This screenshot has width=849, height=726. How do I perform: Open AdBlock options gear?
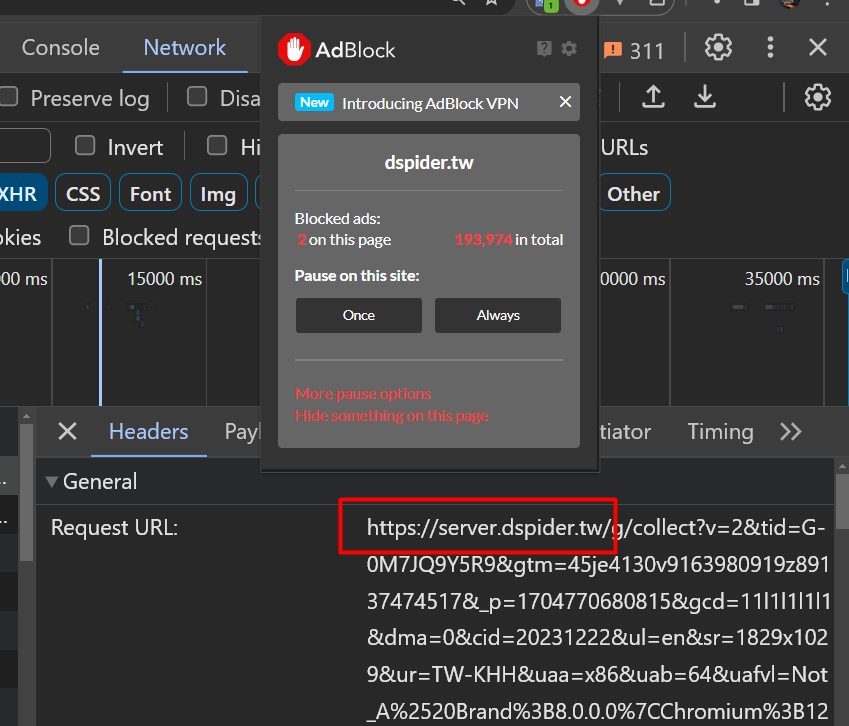[569, 49]
